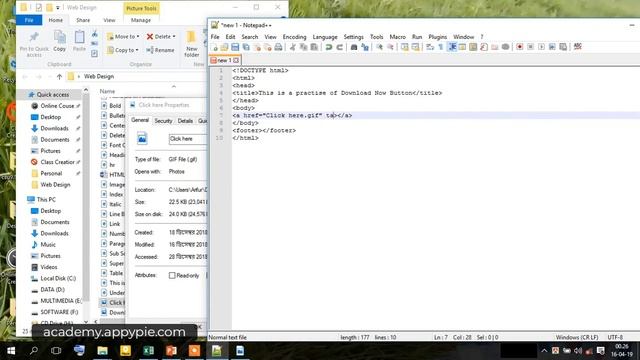Open Find with the binoculars icon
Screen dimensions: 640x360
(354, 47)
